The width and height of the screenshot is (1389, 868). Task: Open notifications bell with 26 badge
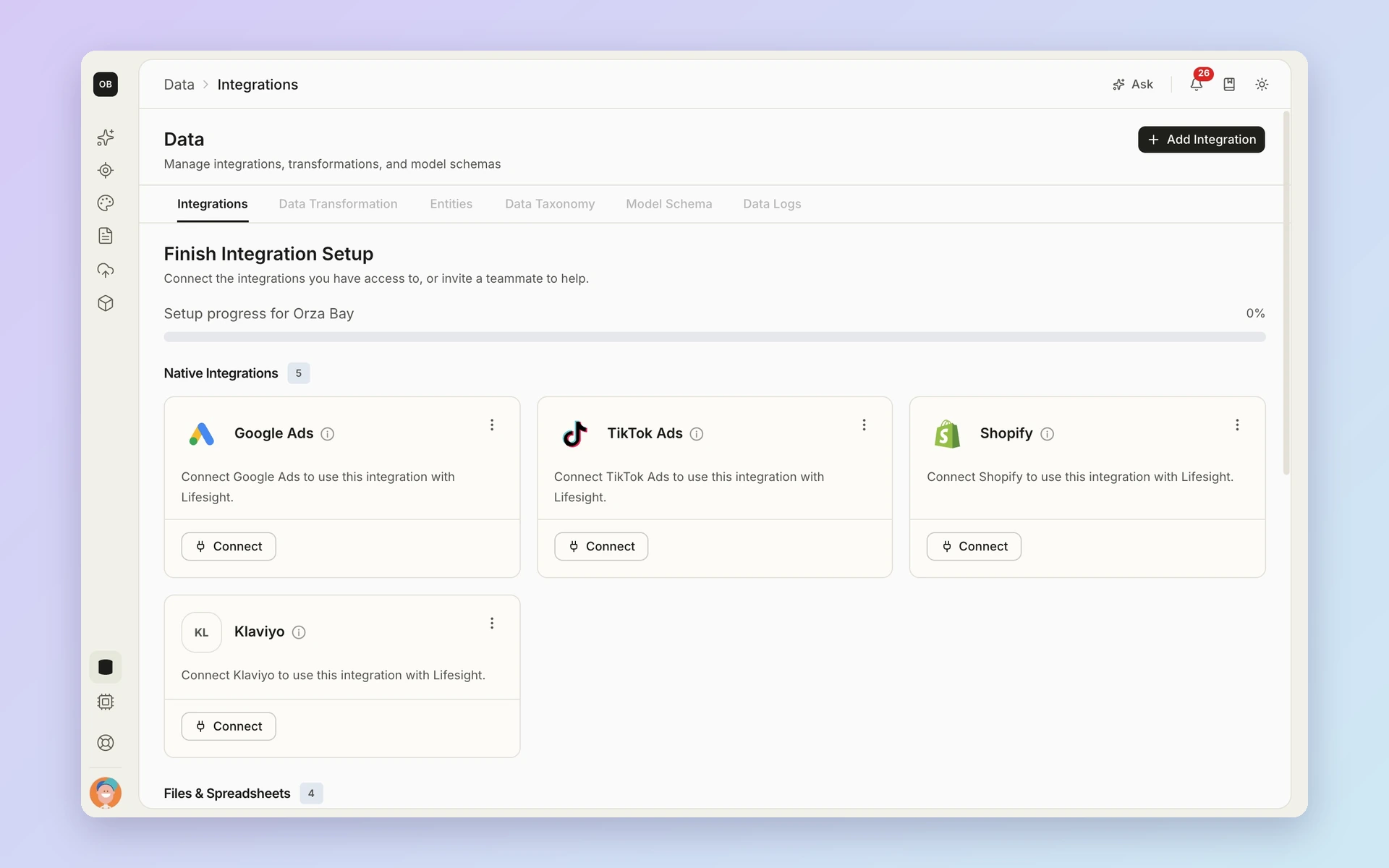(x=1197, y=83)
